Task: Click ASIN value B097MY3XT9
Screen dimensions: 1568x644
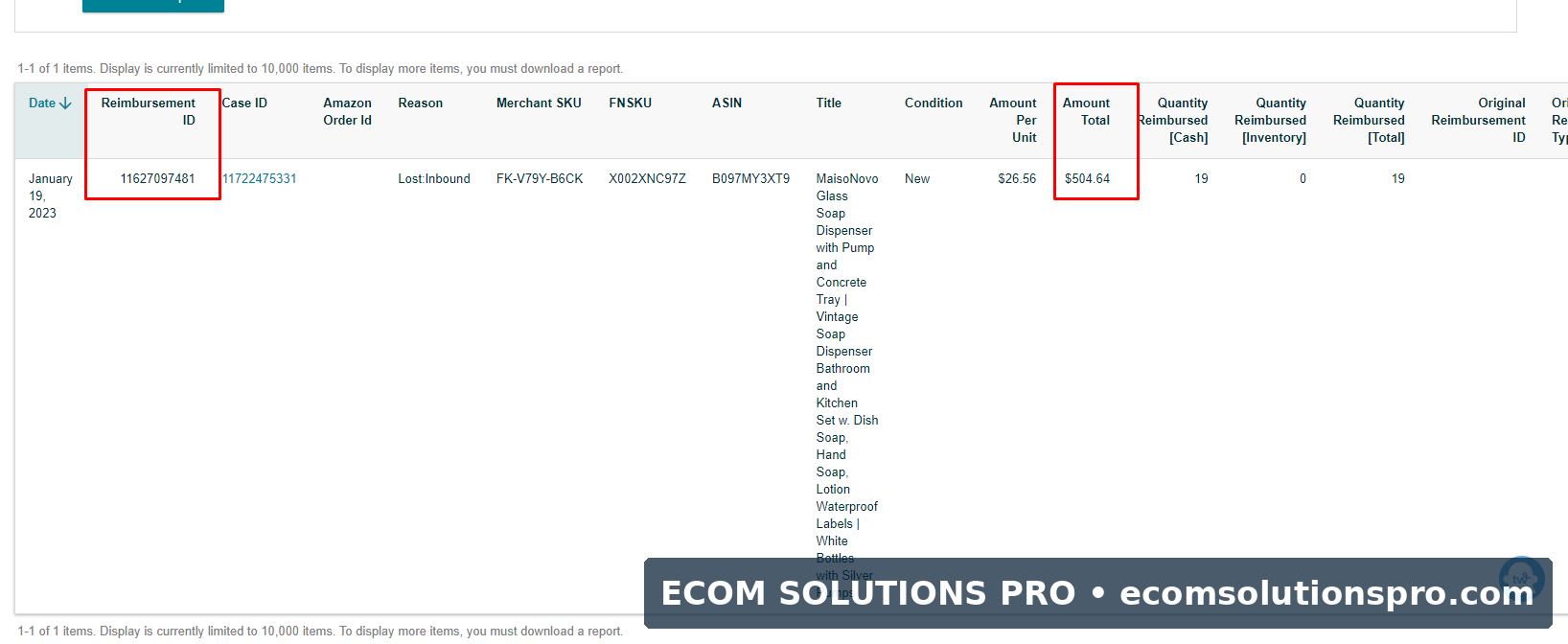Action: click(751, 178)
